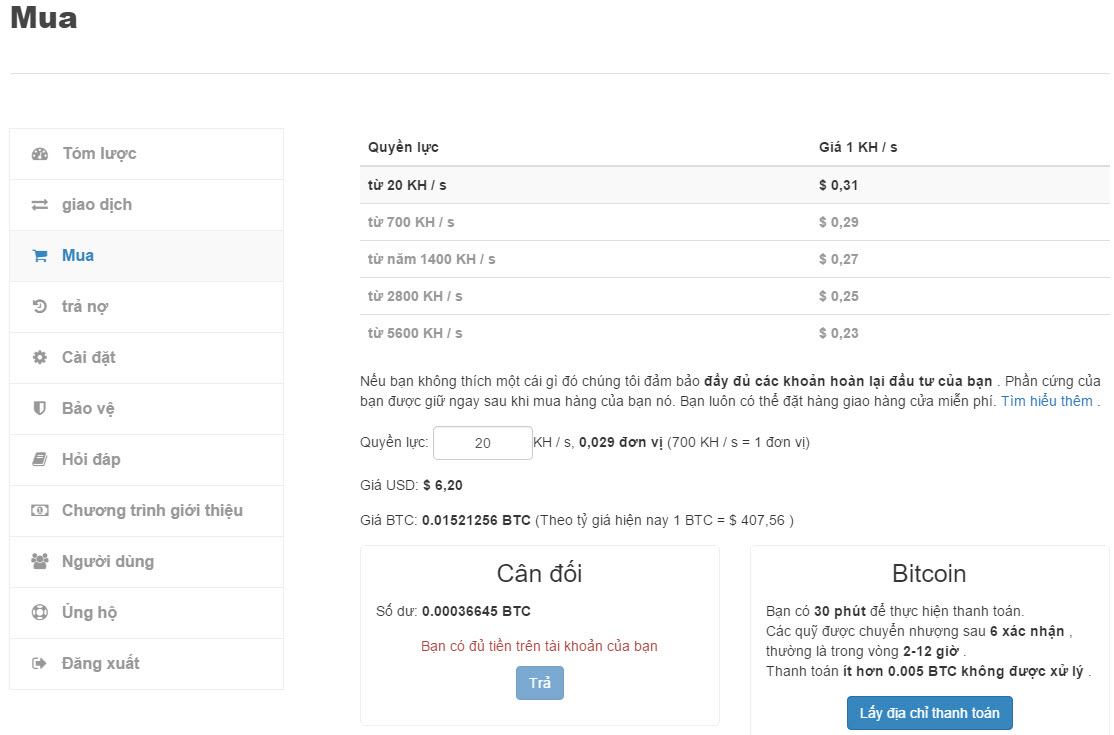Viewport: 1114px width, 735px height.
Task: Open the Tóm lược menu item
Action: 146,154
